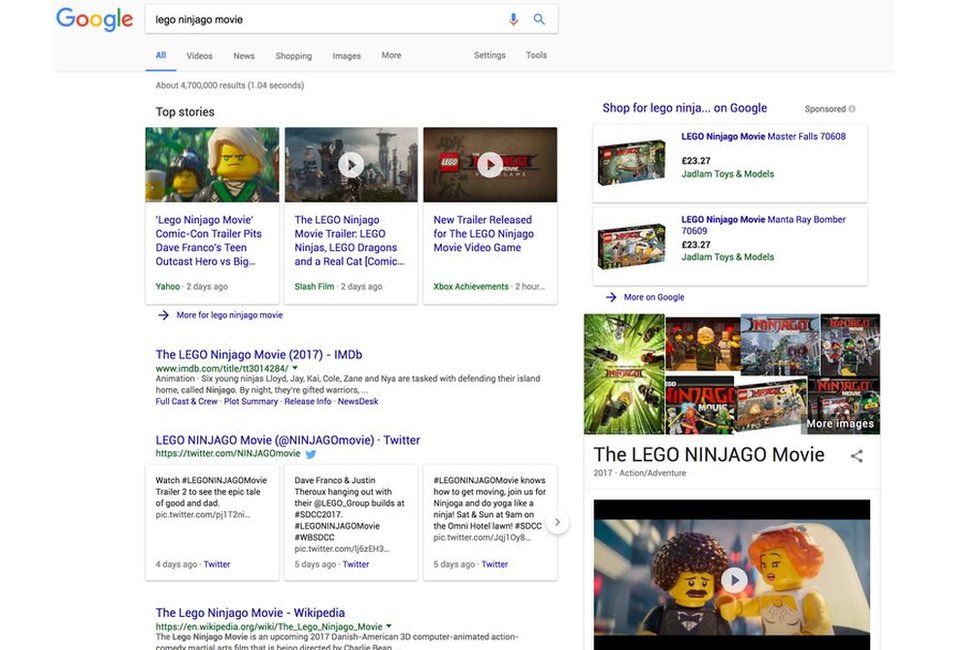Open The LEGO Ninjago Movie IMDb result

(258, 353)
